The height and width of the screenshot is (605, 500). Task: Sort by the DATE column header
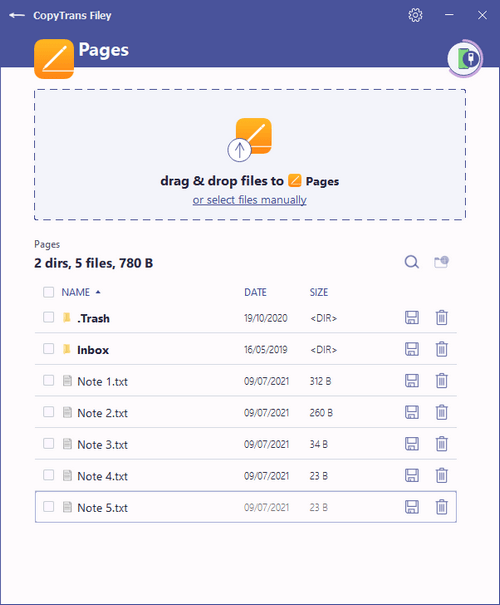coord(255,292)
